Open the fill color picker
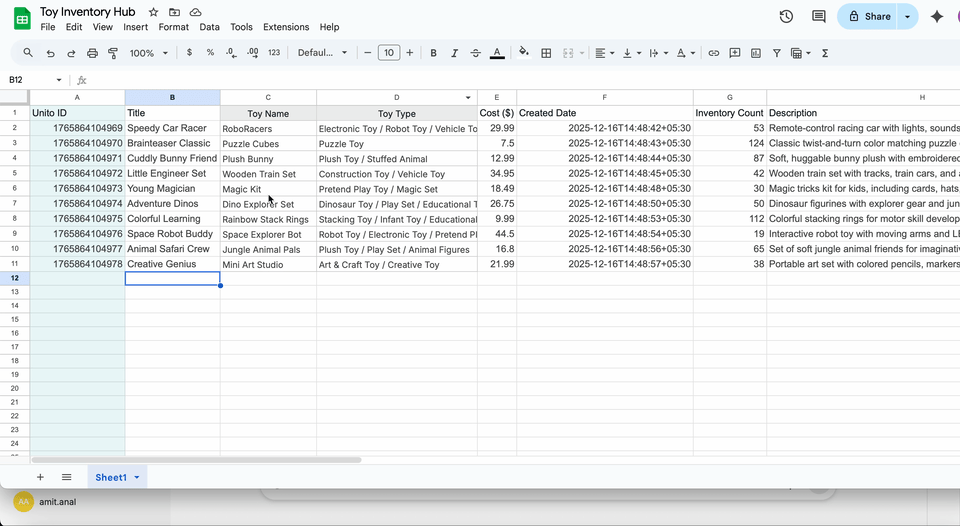Screen dimensions: 960x526 524,53
